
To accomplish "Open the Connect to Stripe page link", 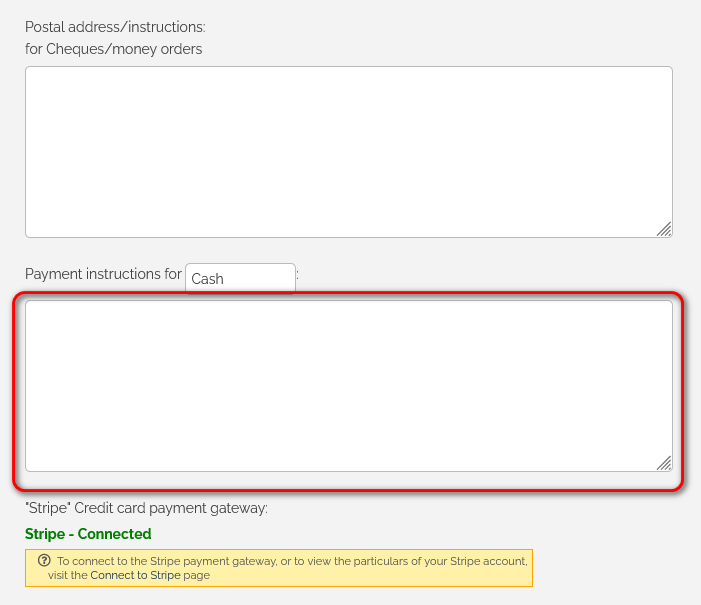I will pyautogui.click(x=135, y=575).
